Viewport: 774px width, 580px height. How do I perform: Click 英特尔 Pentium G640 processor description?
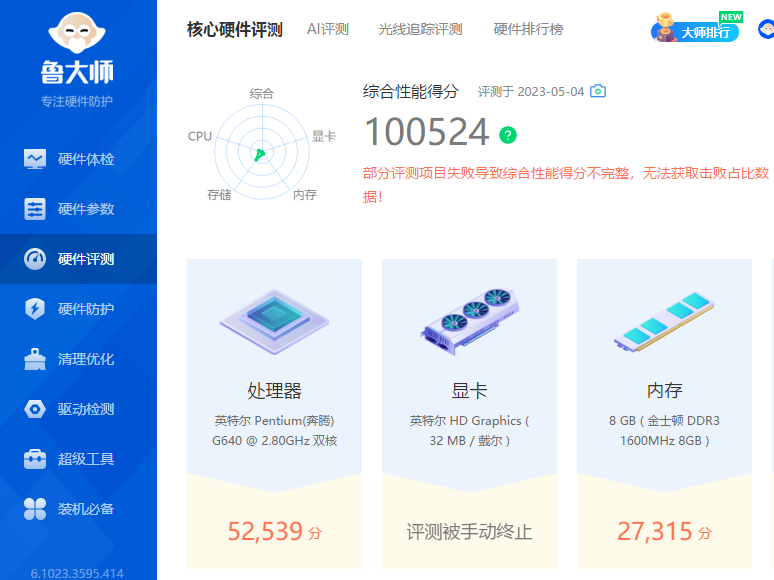(x=274, y=430)
